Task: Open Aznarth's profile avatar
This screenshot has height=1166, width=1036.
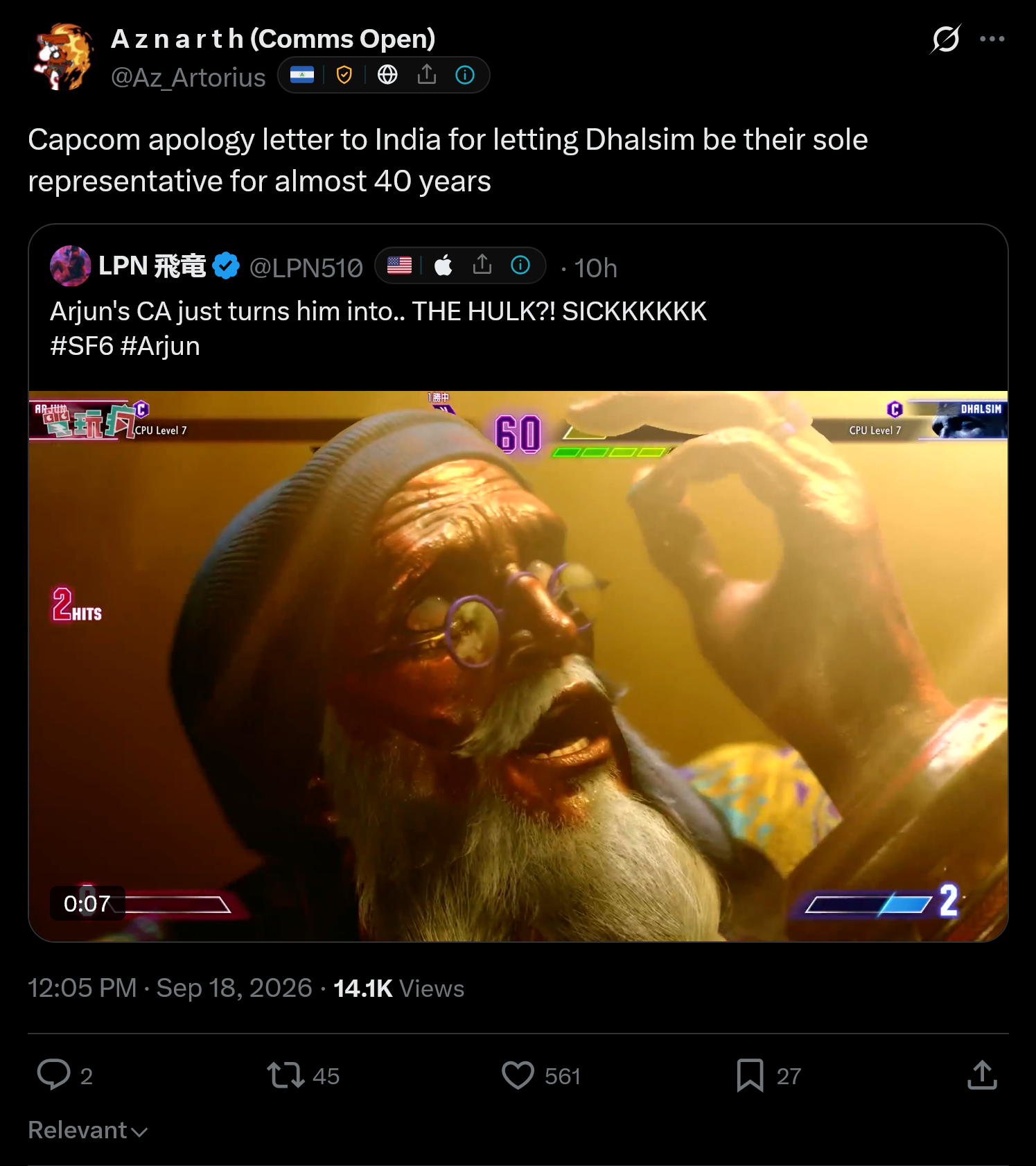Action: pos(64,57)
